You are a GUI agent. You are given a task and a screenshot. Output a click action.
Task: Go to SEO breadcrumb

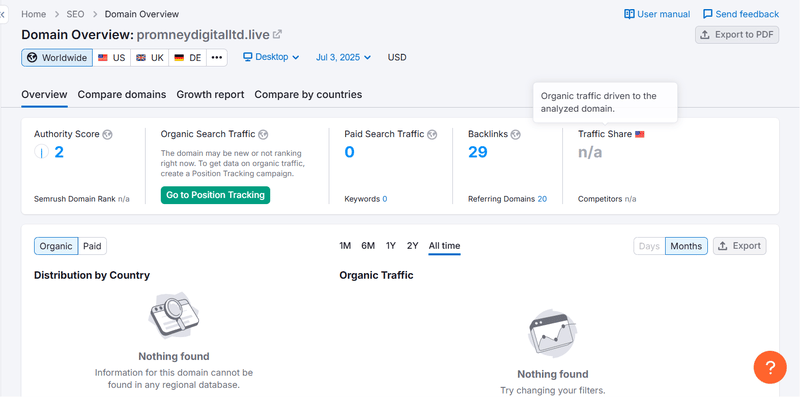[x=76, y=14]
